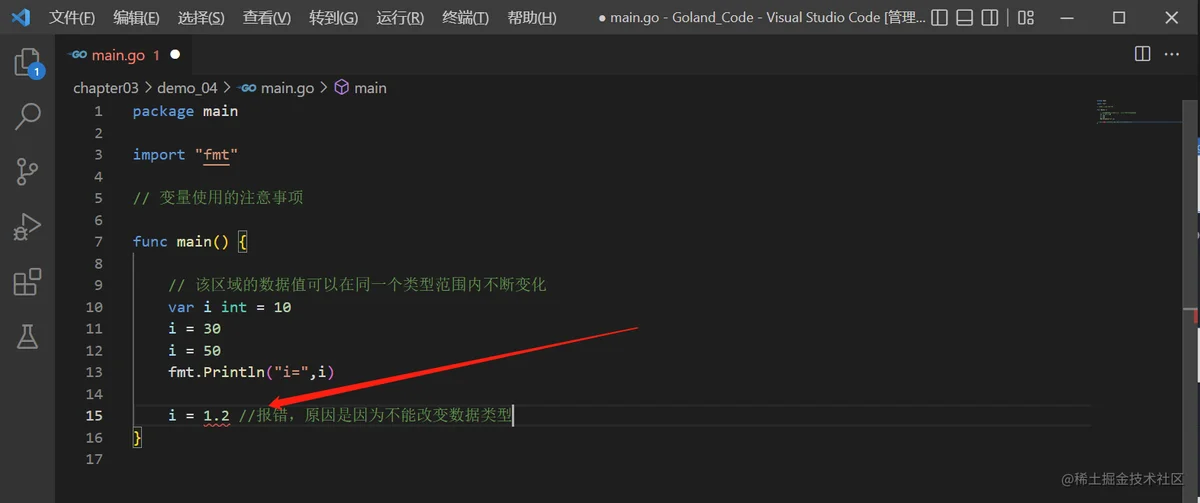1200x503 pixels.
Task: Click main.go in the breadcrumb
Action: click(288, 88)
